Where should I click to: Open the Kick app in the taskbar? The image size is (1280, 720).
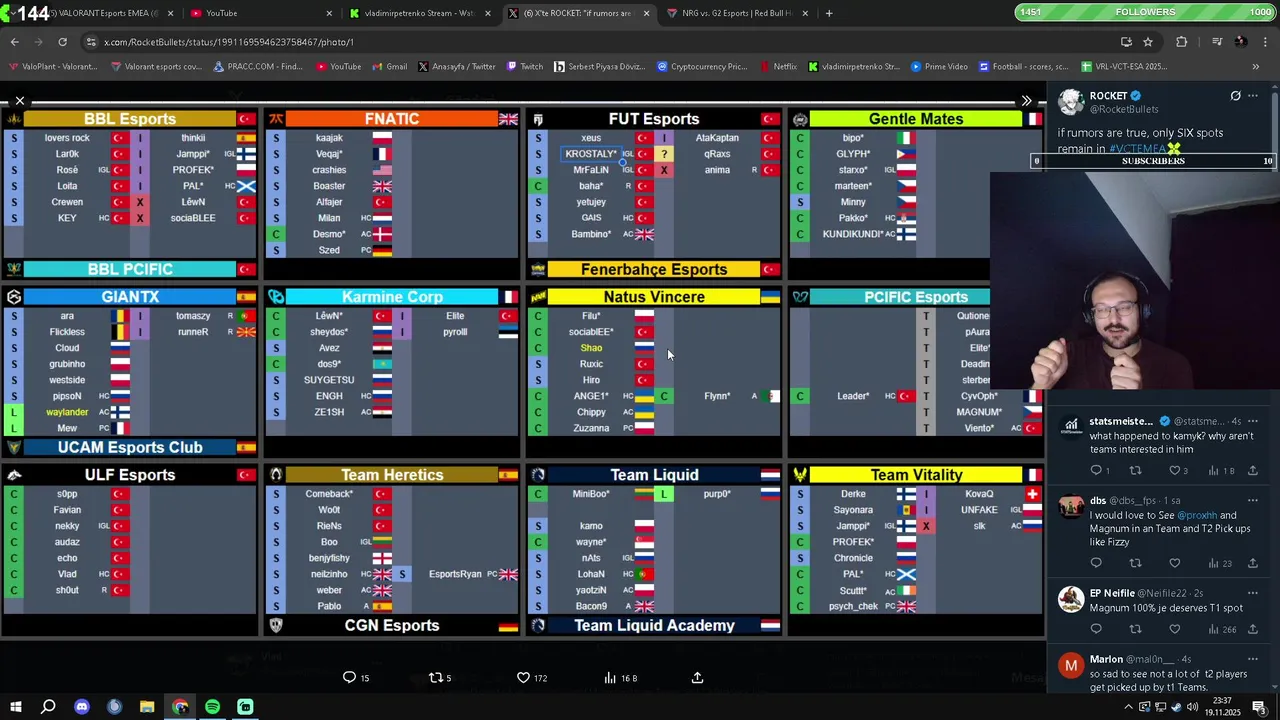pos(245,707)
